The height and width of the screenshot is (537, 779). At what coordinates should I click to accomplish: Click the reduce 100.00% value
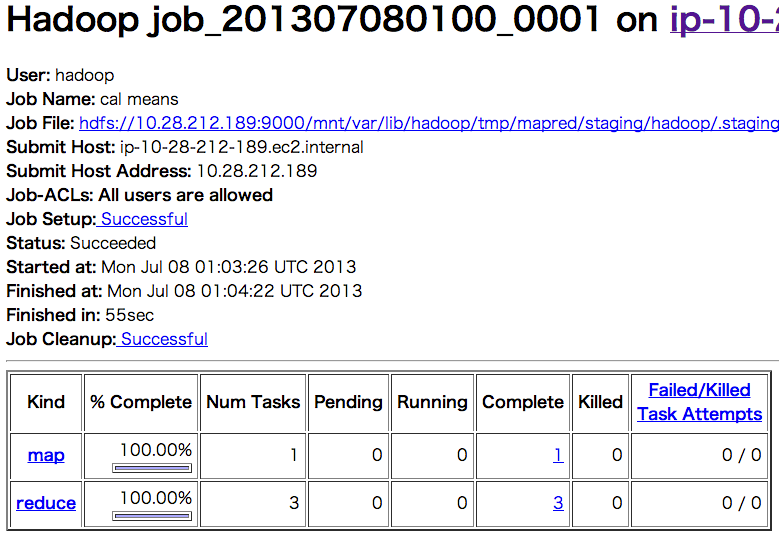[156, 498]
